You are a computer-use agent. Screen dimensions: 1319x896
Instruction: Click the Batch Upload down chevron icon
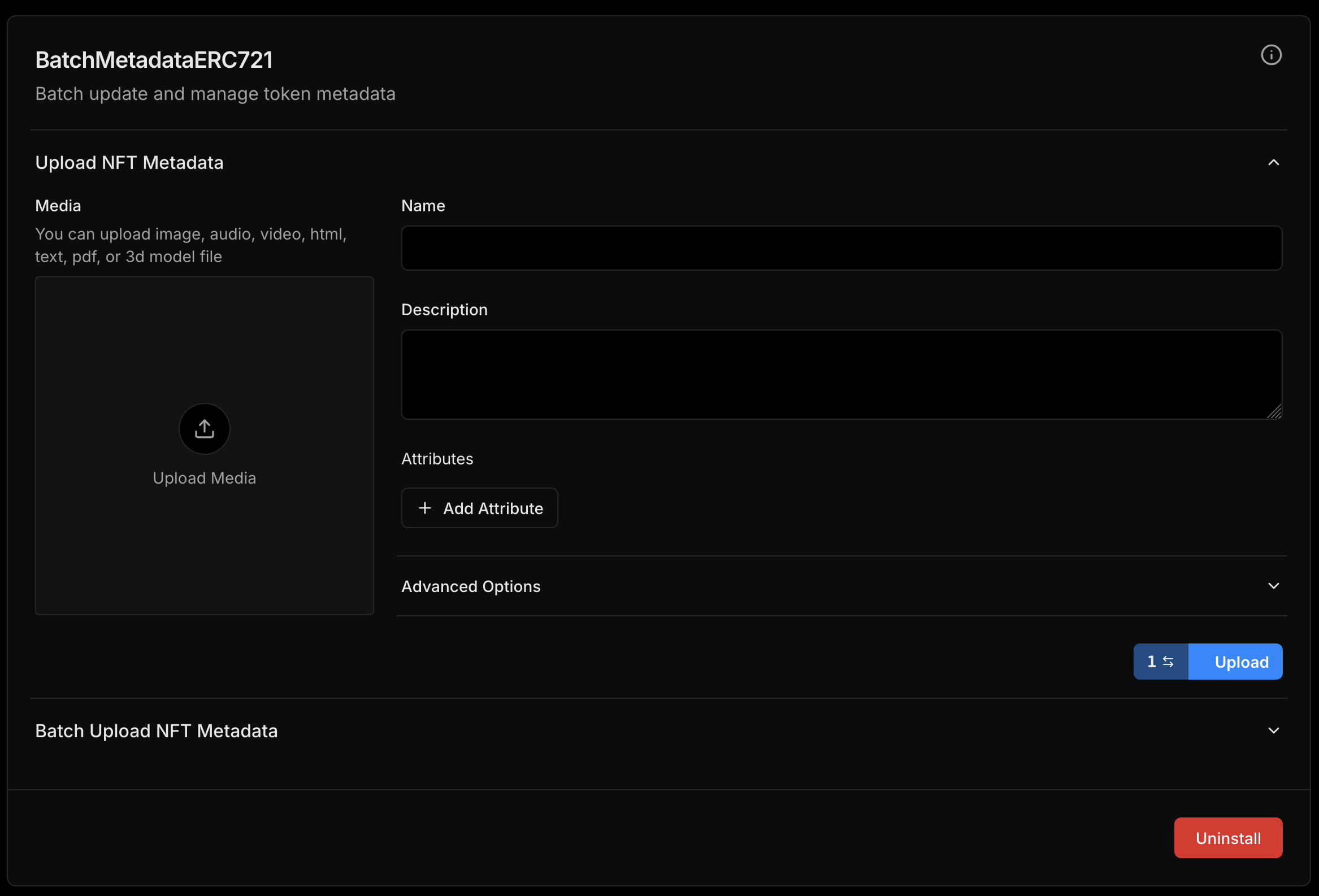1273,730
